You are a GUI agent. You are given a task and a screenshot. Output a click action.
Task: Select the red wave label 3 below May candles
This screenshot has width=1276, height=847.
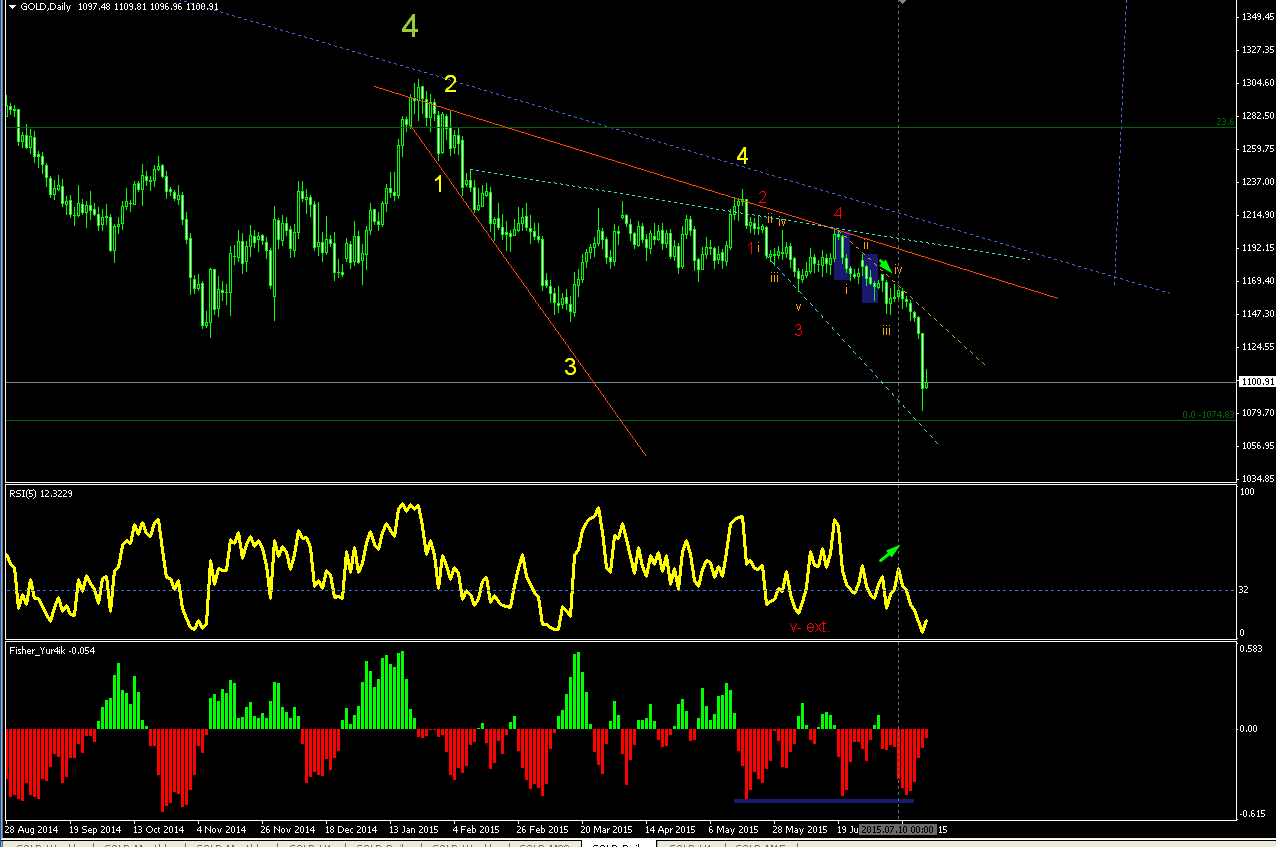[x=798, y=330]
